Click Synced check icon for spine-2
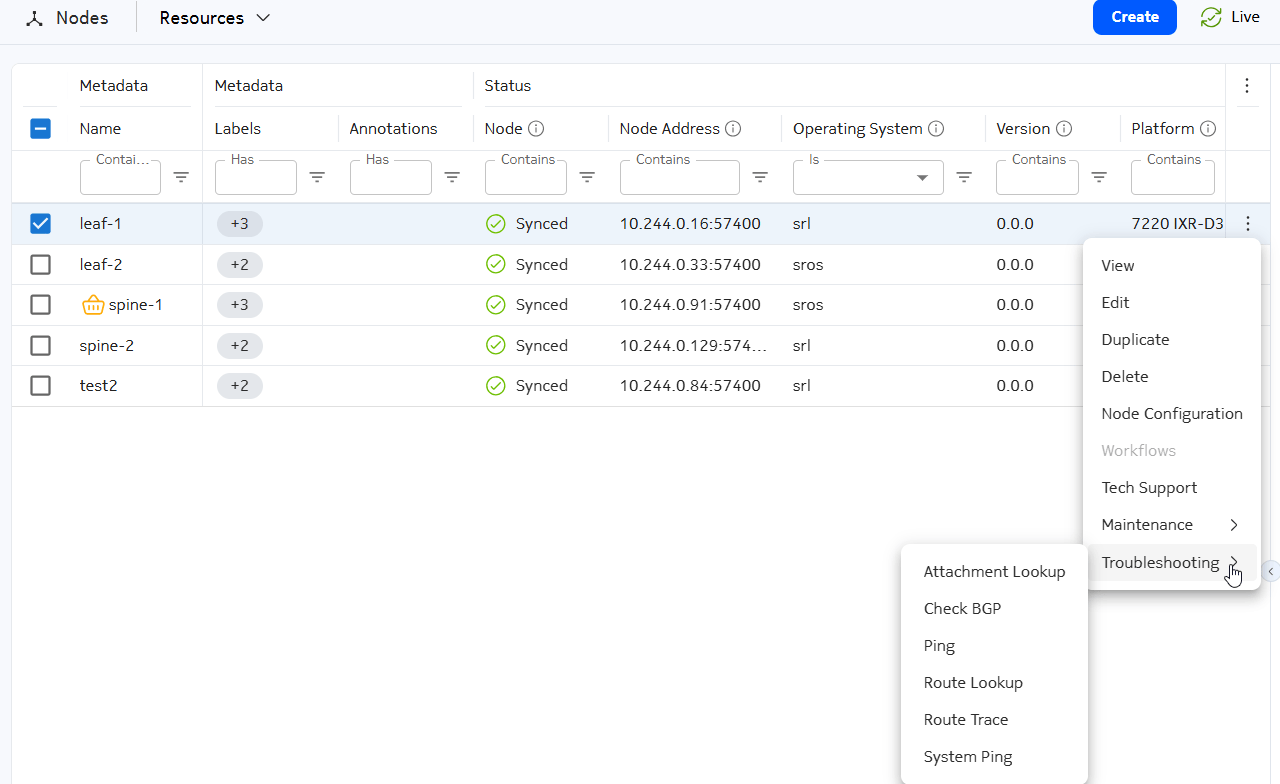 coord(495,346)
